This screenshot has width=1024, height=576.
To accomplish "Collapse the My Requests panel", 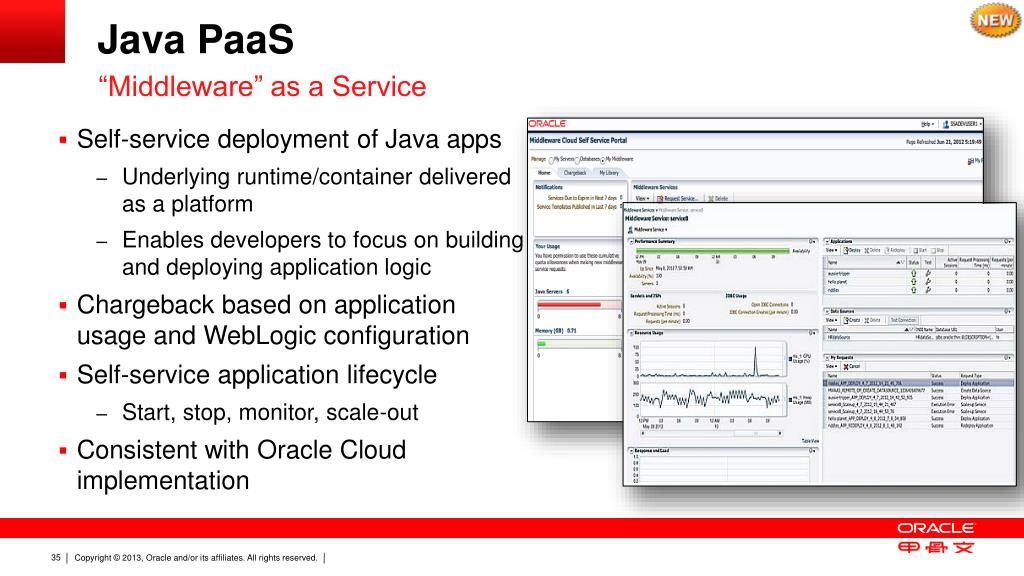I will point(827,357).
